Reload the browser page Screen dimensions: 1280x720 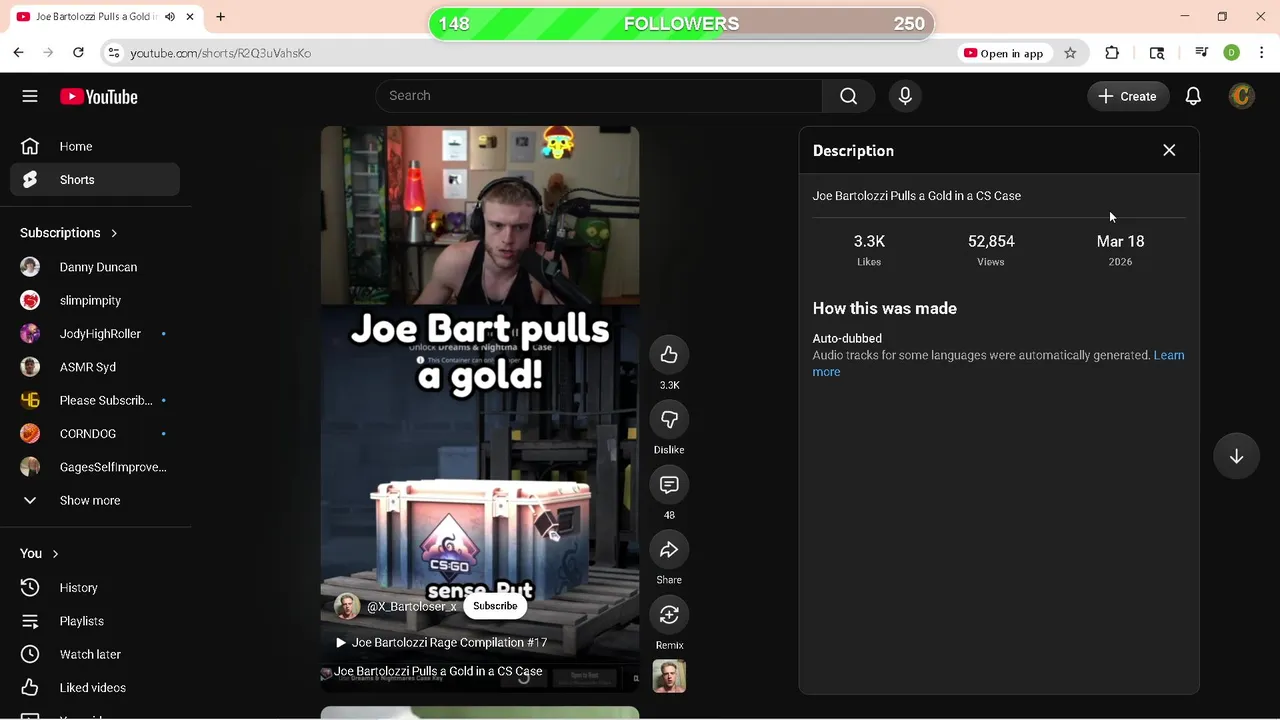coord(78,53)
